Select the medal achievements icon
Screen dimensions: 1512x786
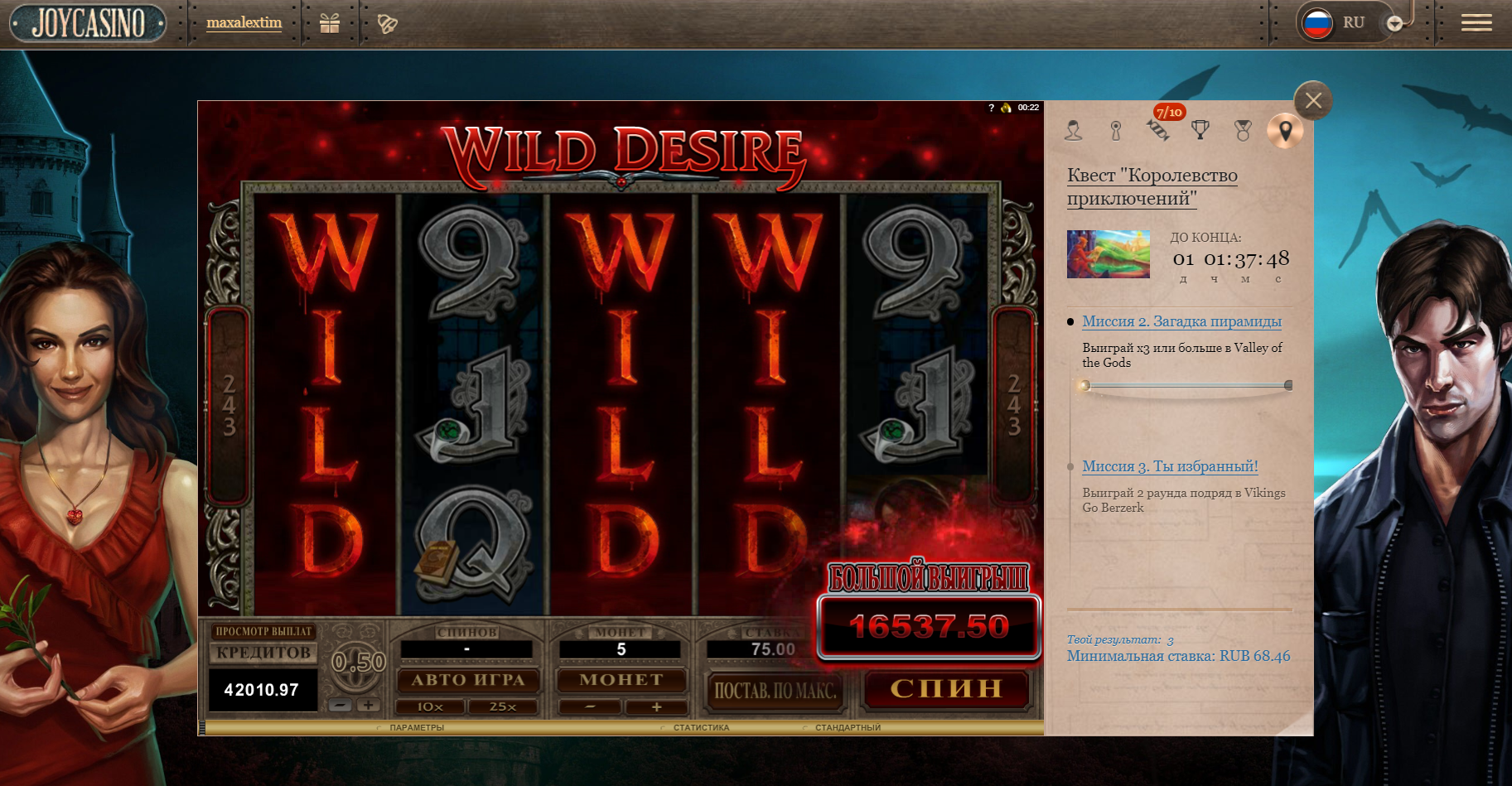(1242, 130)
